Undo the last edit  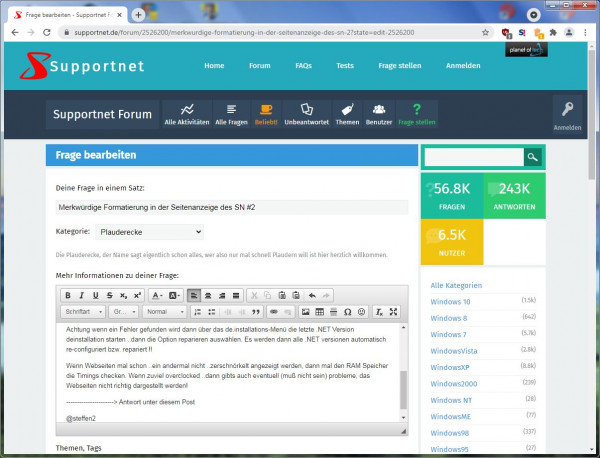312,295
